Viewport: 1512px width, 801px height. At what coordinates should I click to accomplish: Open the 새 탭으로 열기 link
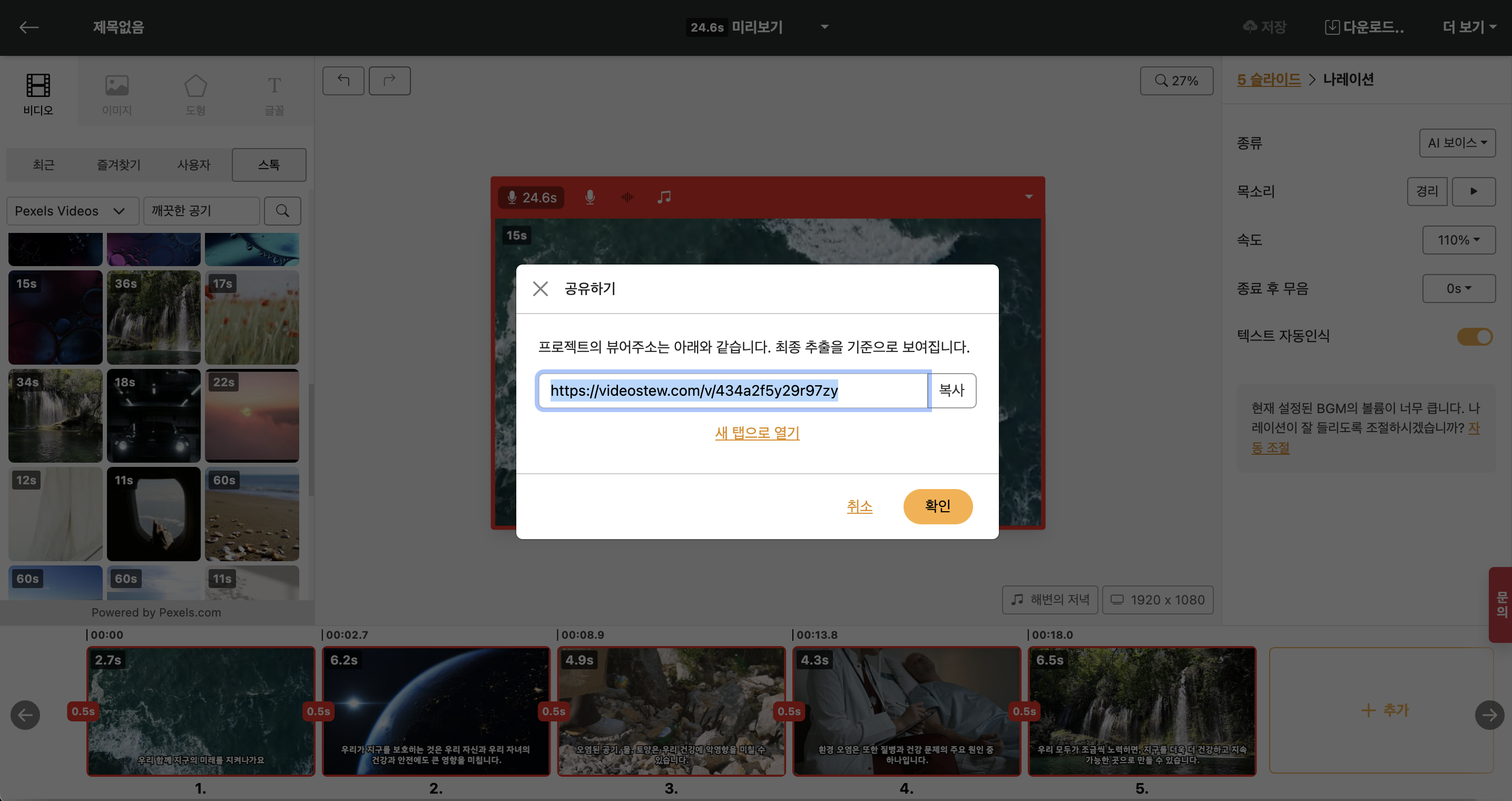757,433
